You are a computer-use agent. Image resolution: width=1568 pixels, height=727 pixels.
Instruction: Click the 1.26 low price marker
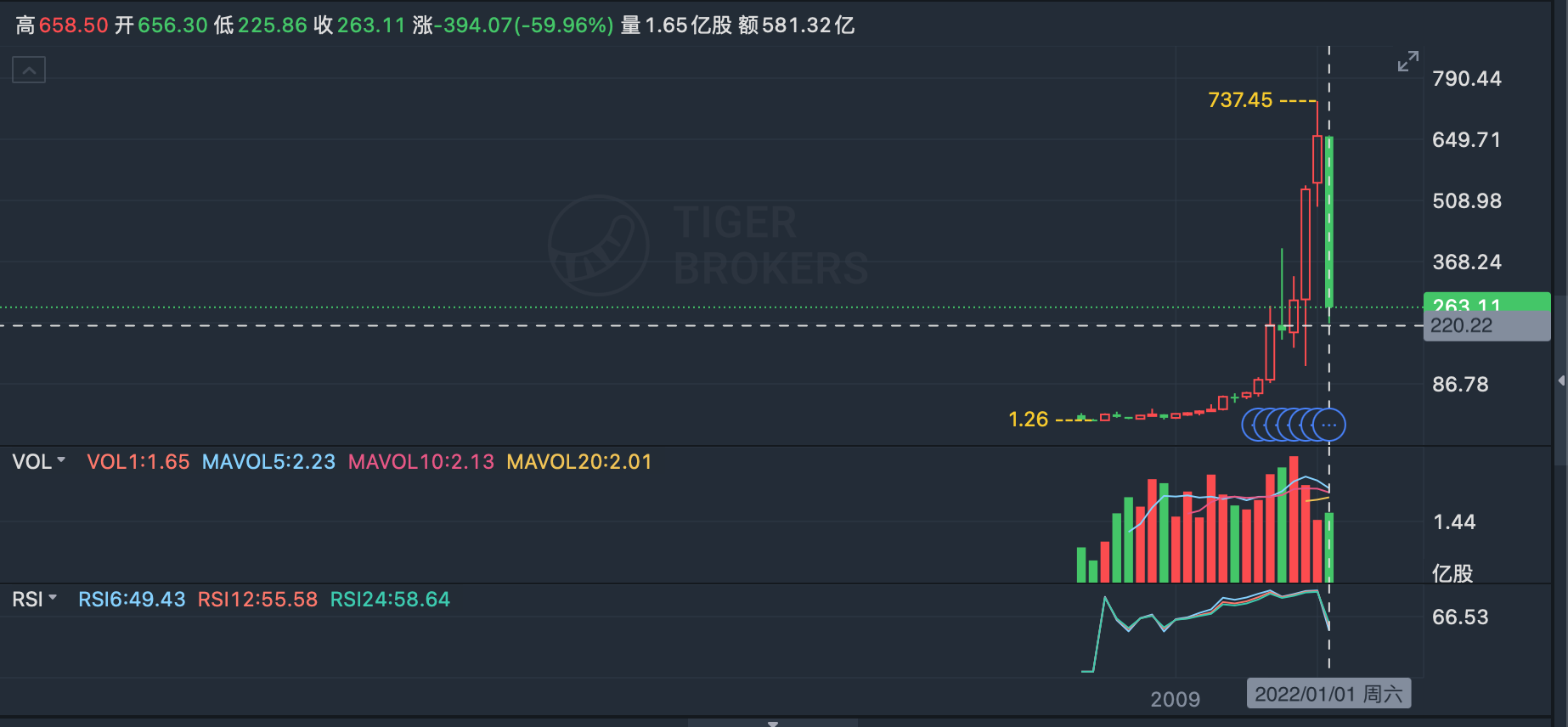[1028, 420]
